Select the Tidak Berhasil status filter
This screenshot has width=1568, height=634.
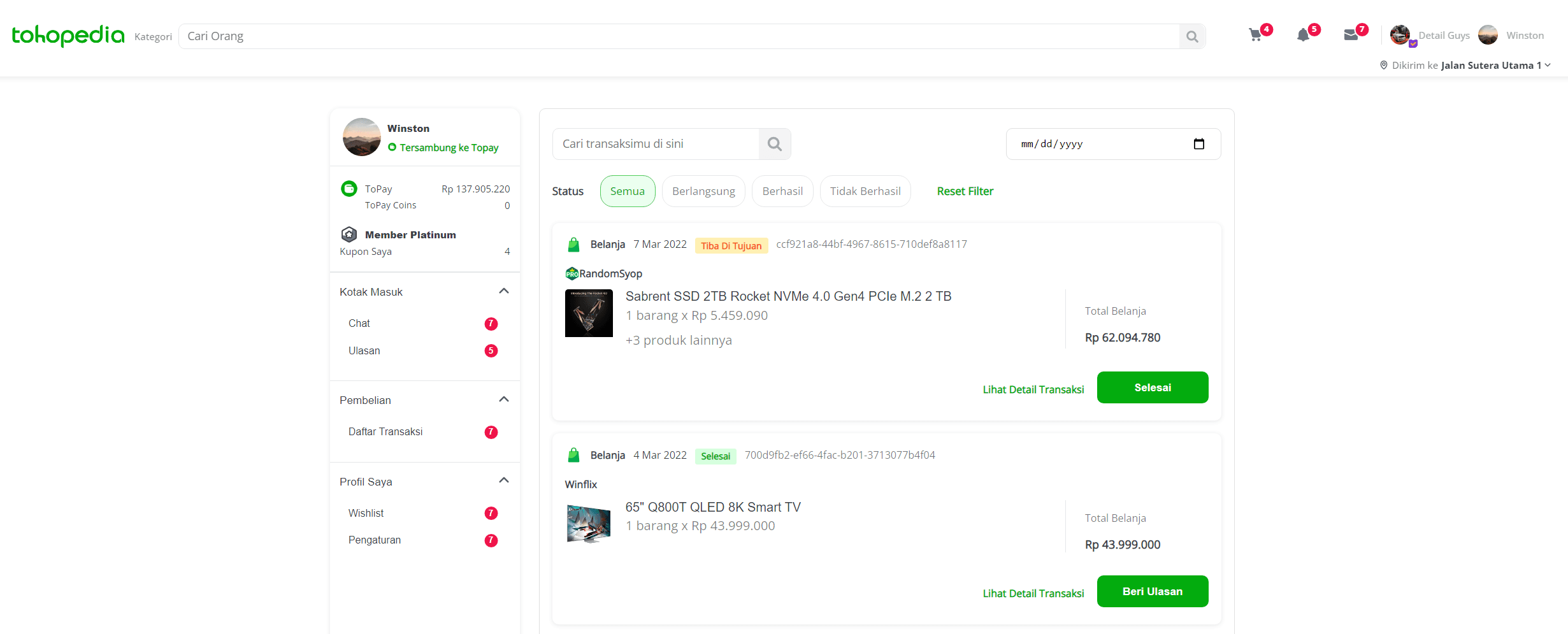click(865, 191)
